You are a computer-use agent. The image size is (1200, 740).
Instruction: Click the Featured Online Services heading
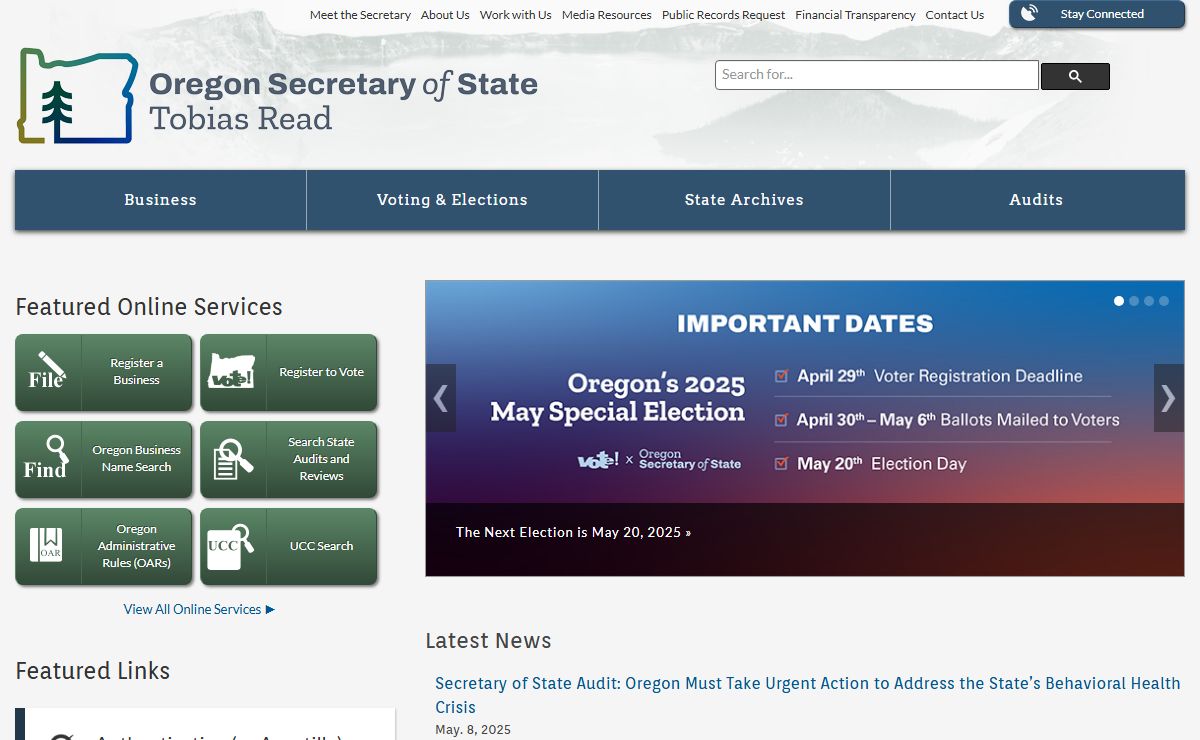pyautogui.click(x=149, y=307)
